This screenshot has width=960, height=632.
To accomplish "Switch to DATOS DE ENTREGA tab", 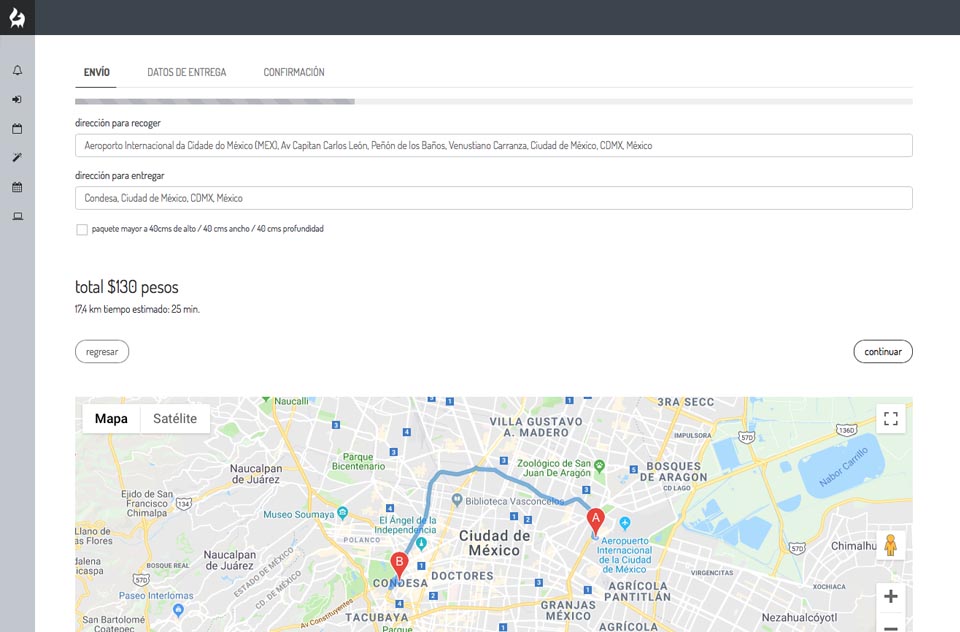I will pos(187,72).
